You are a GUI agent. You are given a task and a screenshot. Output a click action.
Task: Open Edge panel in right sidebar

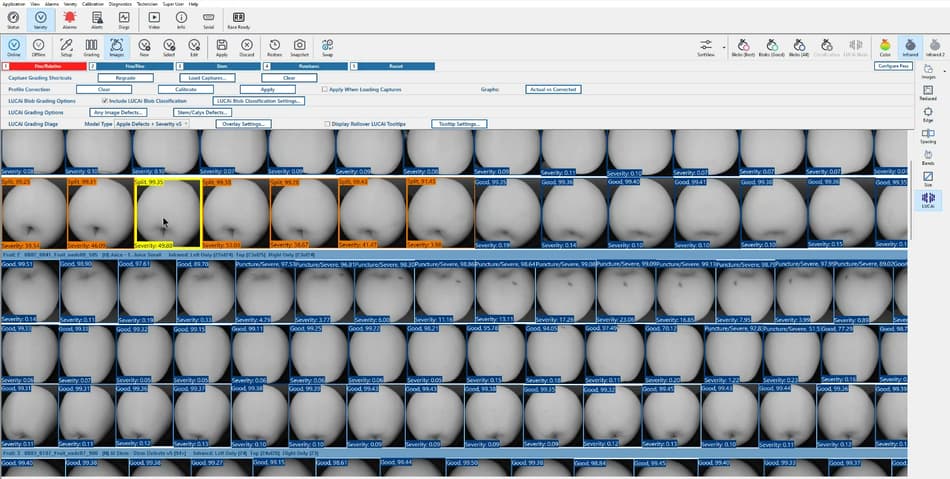(928, 115)
